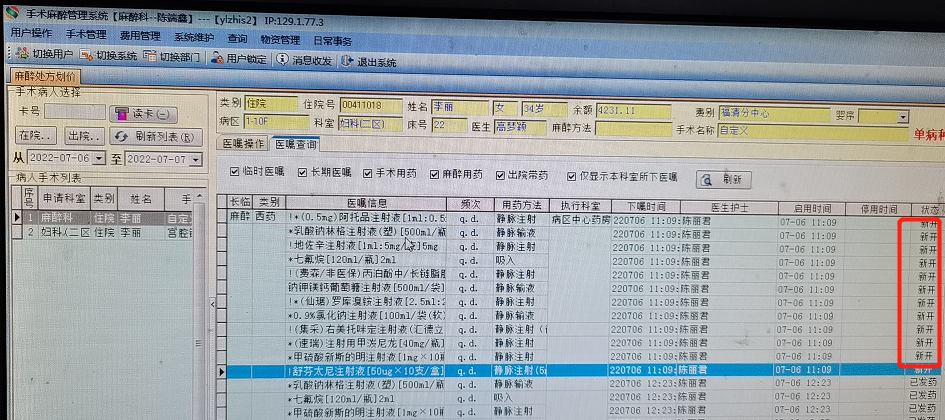Click the 余额 field 4231.11
Screen dimensions: 945x420
point(633,111)
